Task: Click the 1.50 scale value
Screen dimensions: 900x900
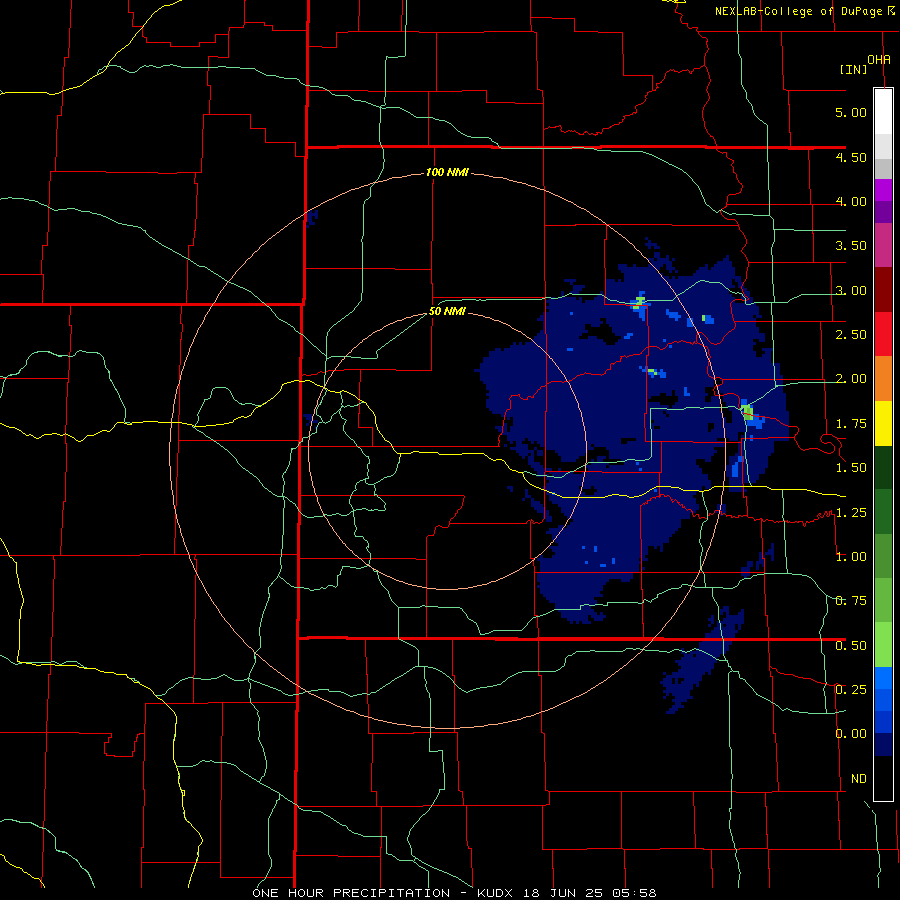Action: pyautogui.click(x=851, y=468)
